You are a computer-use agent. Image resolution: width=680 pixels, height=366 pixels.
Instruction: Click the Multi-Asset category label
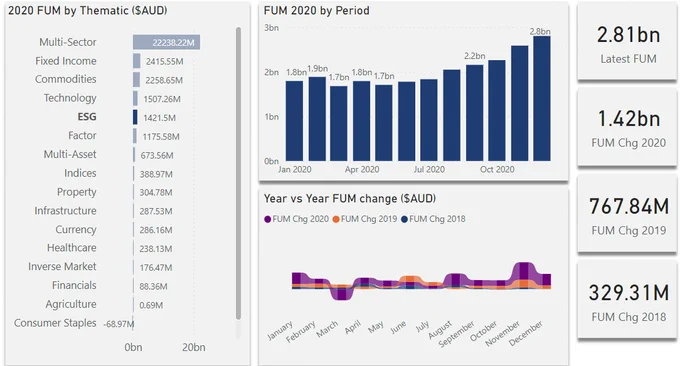(70, 154)
